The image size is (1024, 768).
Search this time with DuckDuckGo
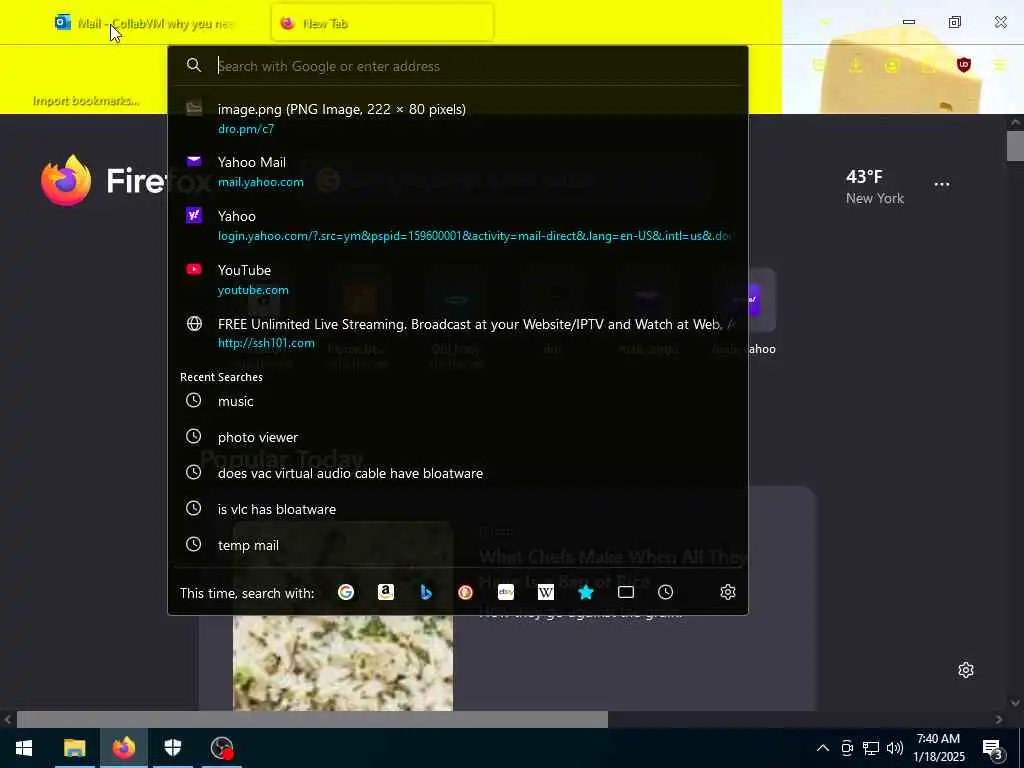pyautogui.click(x=466, y=592)
